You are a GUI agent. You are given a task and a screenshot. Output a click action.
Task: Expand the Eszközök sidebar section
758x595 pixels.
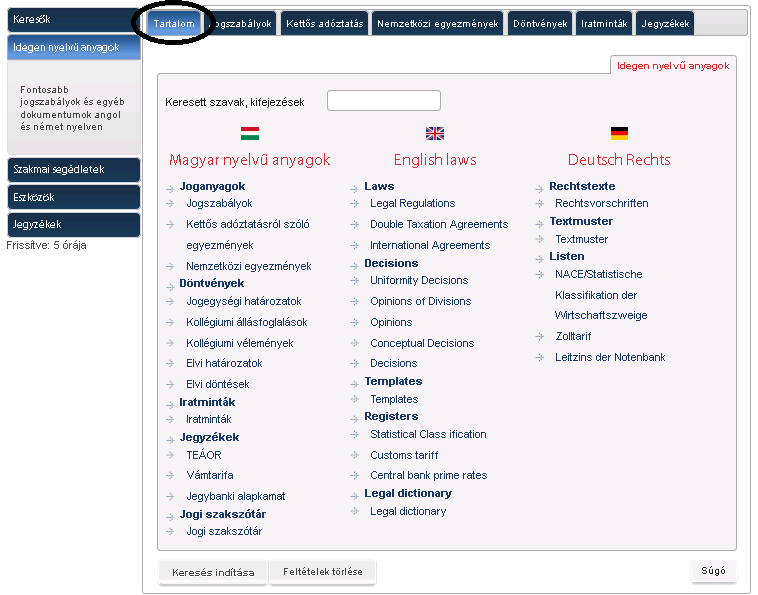73,197
